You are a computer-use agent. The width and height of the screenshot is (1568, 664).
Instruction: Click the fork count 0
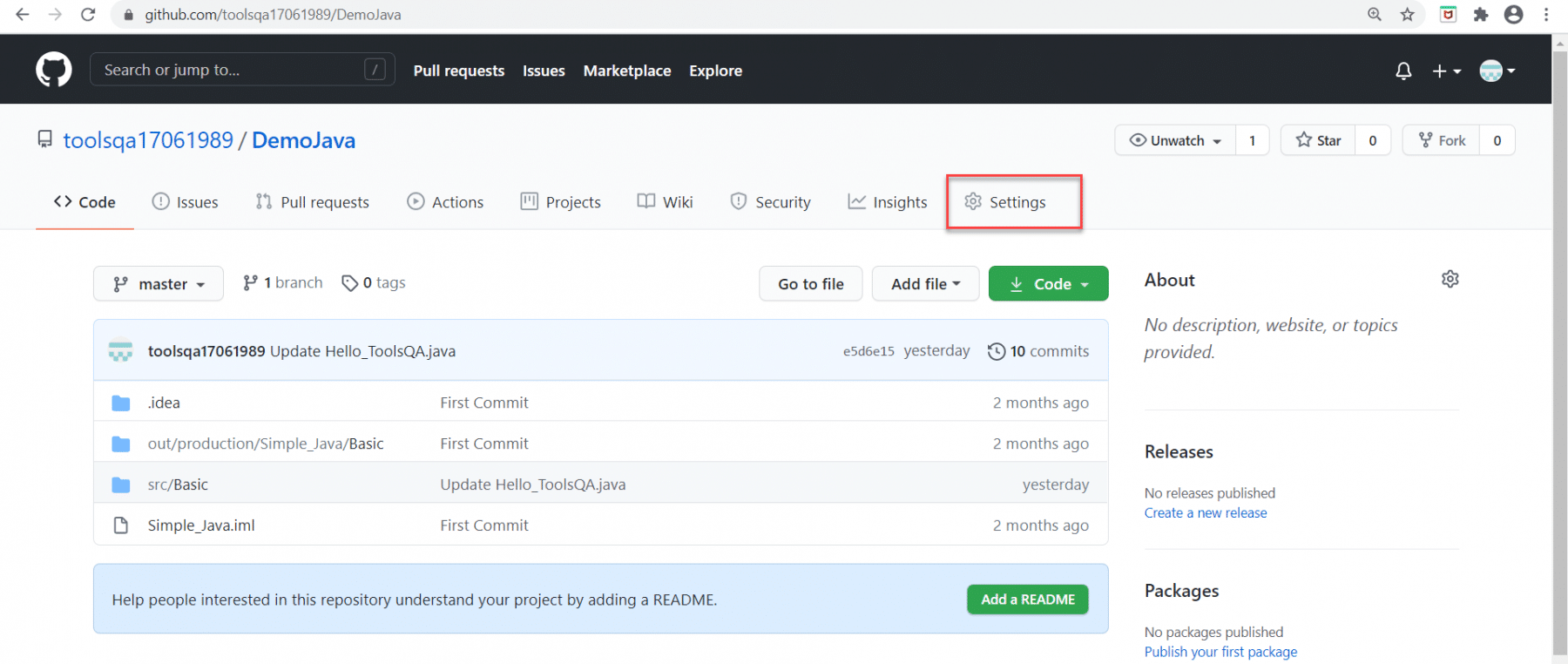tap(1497, 140)
